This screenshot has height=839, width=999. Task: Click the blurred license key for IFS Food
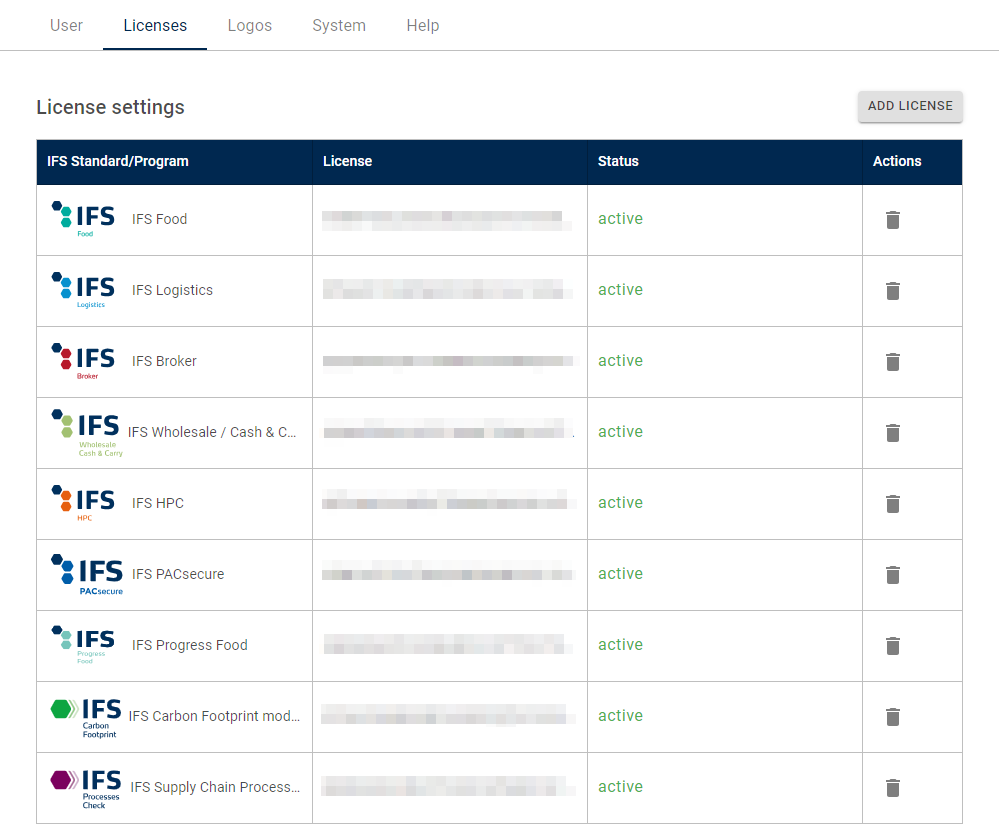(447, 220)
